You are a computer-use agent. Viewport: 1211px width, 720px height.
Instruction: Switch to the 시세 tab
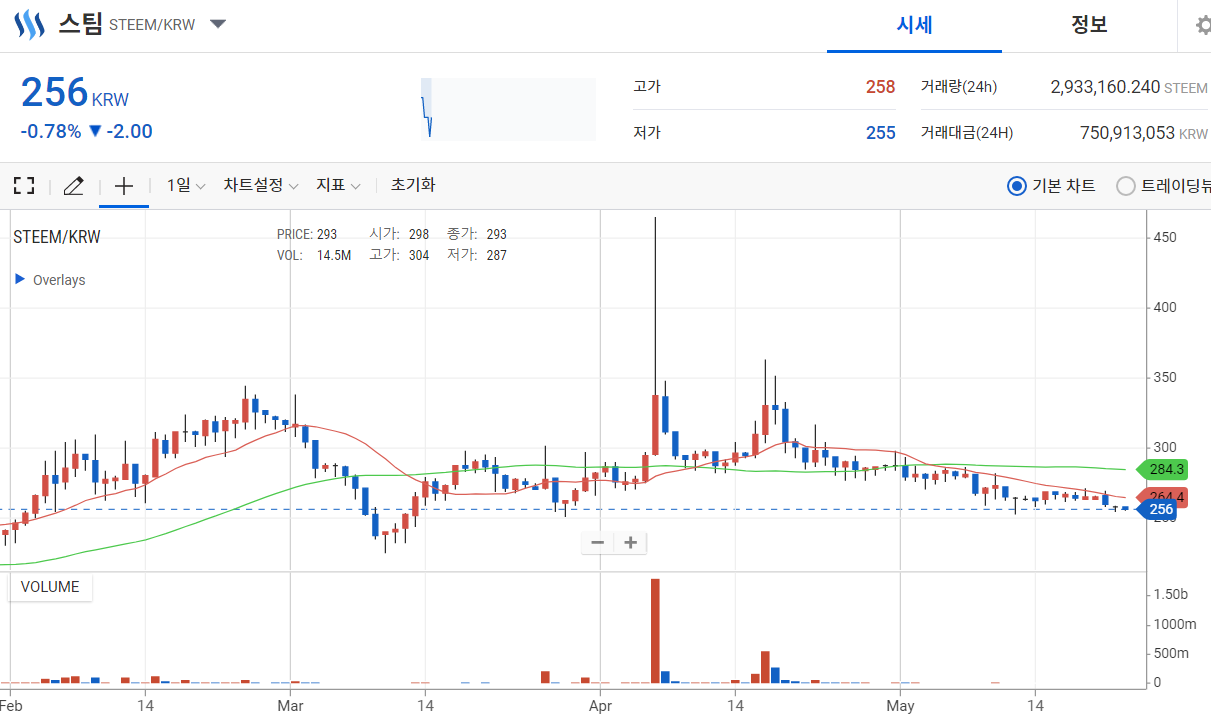(914, 25)
